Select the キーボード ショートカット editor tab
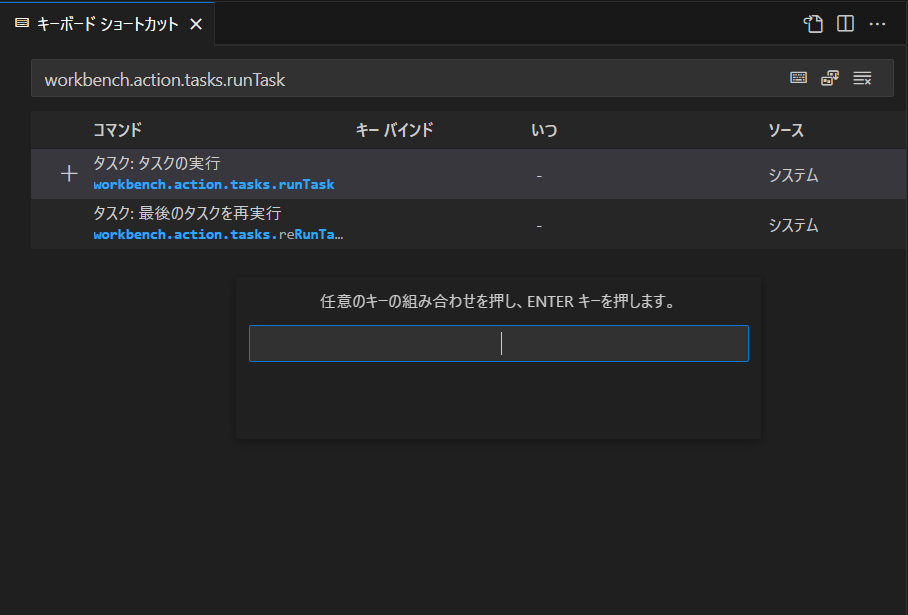Image resolution: width=908 pixels, height=615 pixels. (x=107, y=24)
